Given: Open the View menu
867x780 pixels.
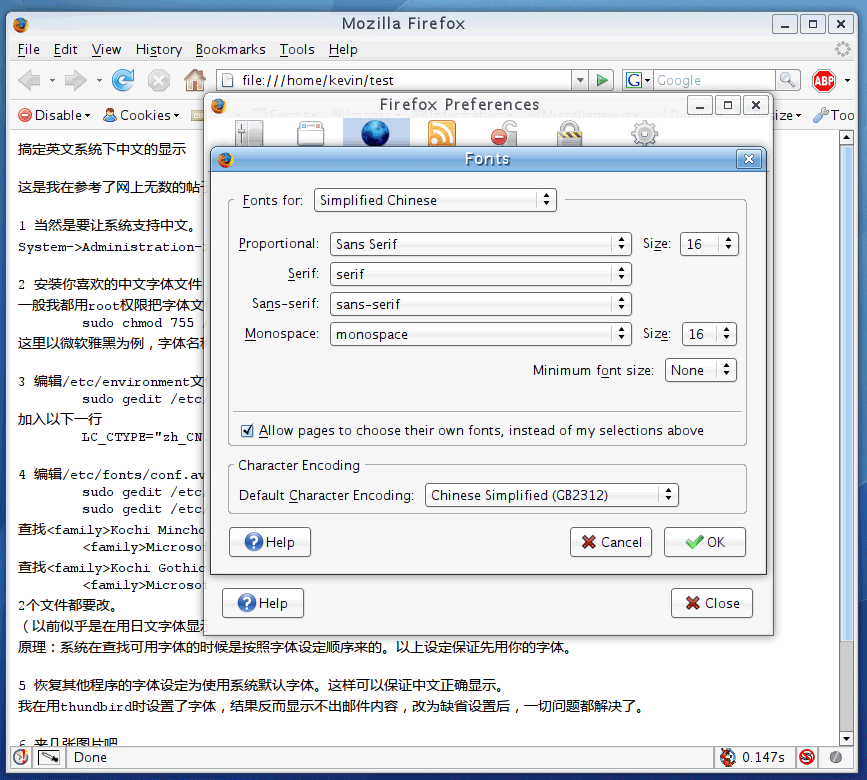Looking at the screenshot, I should (106, 50).
